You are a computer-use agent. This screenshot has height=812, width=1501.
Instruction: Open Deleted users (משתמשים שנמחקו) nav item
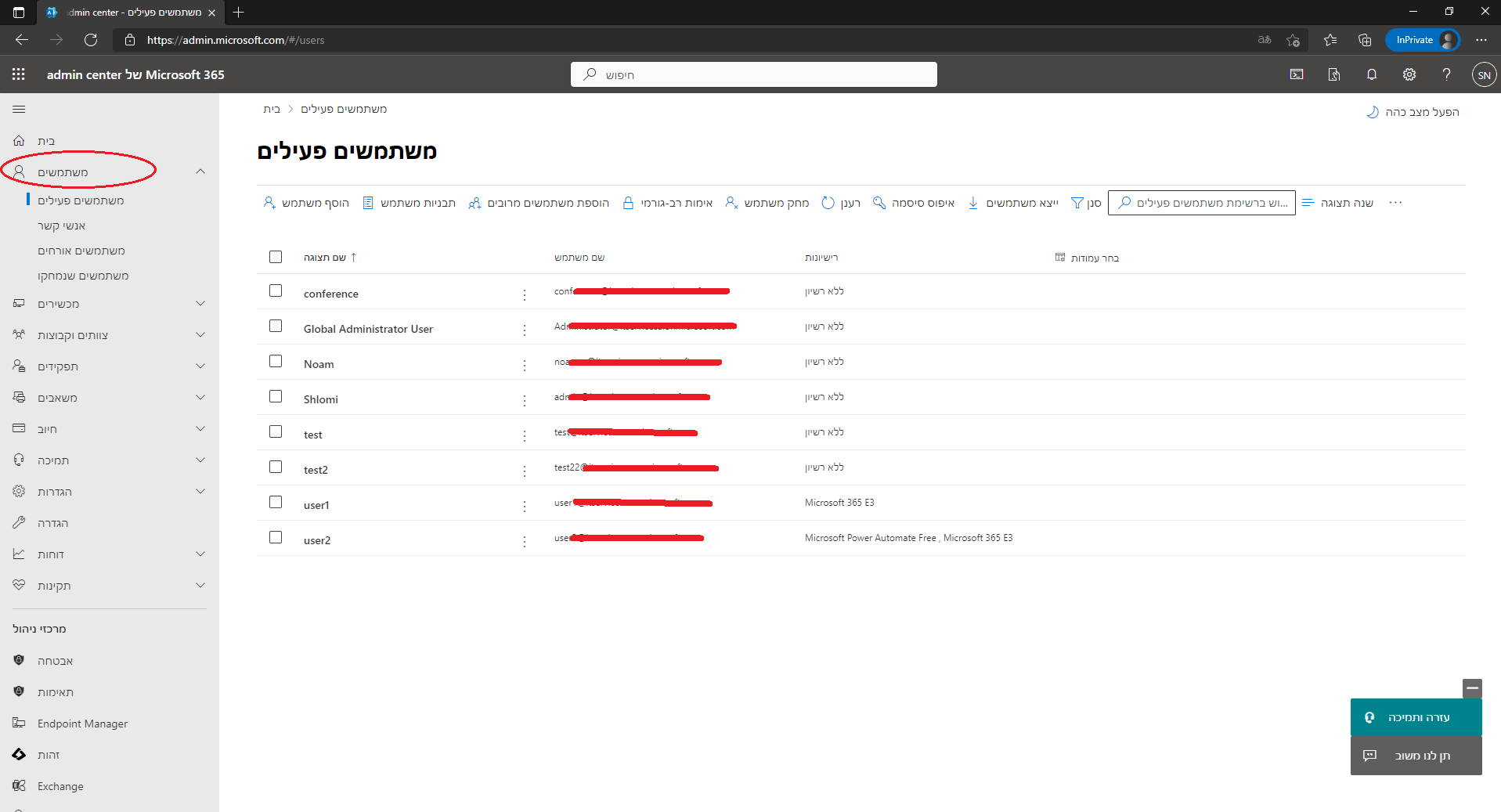pos(83,276)
